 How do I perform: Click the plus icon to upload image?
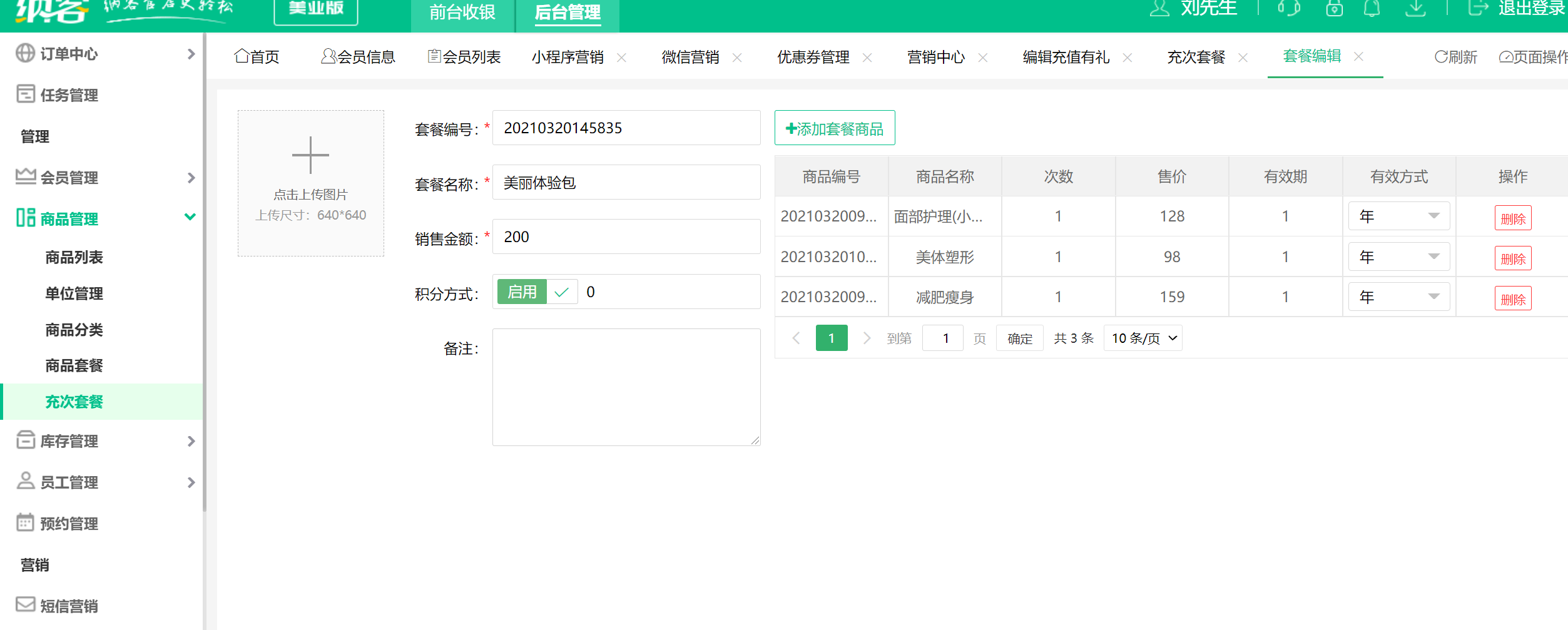[310, 155]
